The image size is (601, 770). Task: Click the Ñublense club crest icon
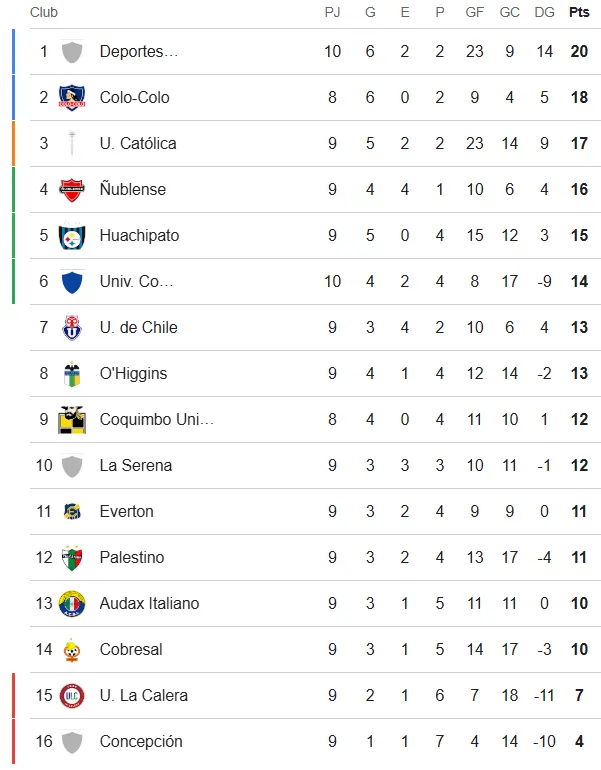pyautogui.click(x=71, y=190)
